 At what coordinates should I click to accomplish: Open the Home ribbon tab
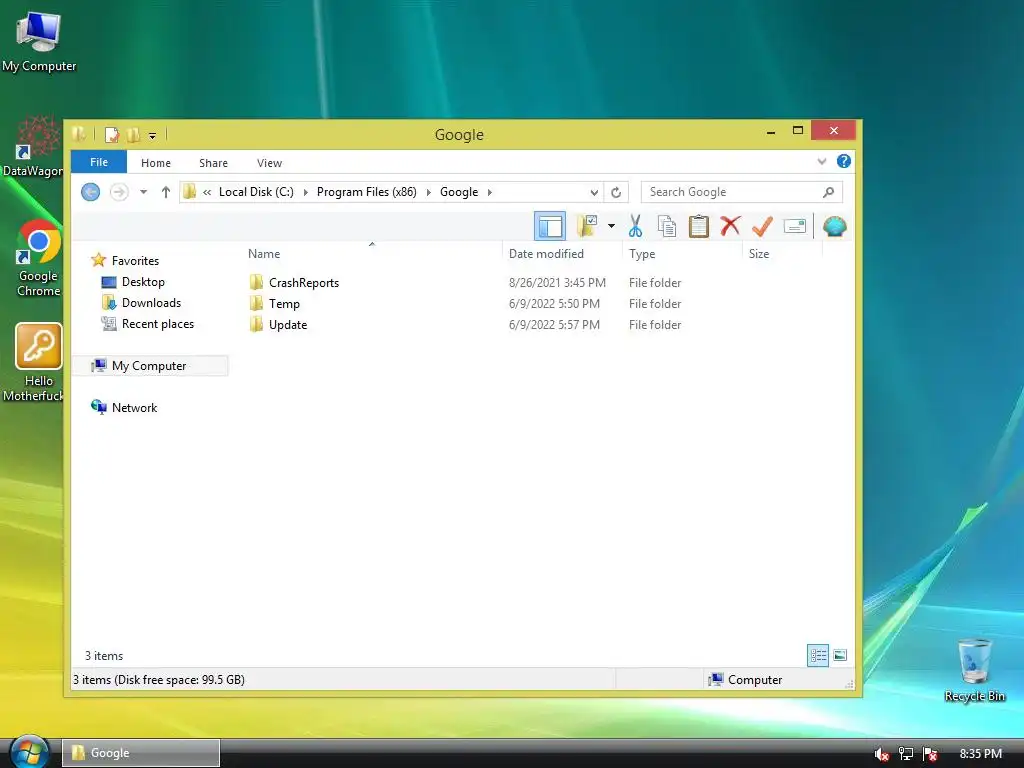tap(155, 163)
